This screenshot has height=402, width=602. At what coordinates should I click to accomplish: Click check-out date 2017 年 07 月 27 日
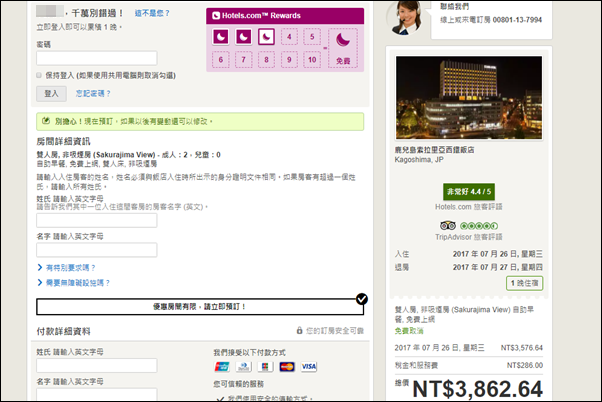[498, 267]
